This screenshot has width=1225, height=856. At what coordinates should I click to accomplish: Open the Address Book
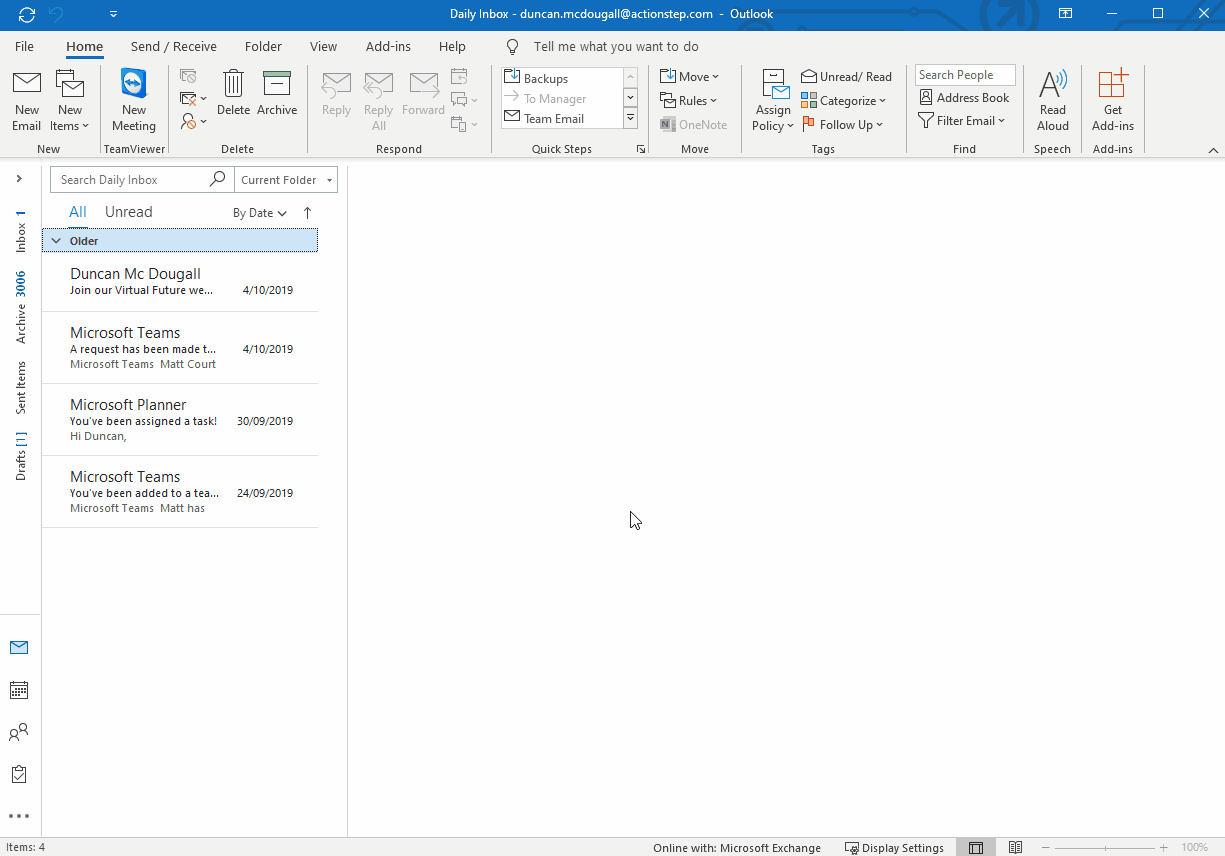(964, 97)
